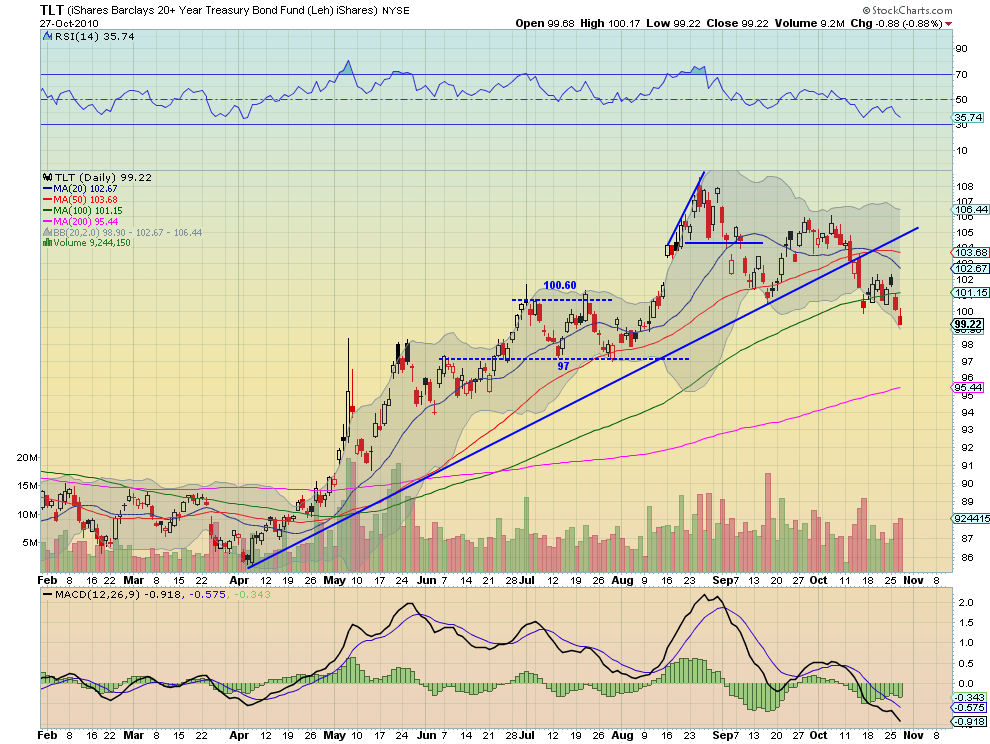This screenshot has width=990, height=744.
Task: Click the Volume 9.2M header value
Action: [x=809, y=23]
